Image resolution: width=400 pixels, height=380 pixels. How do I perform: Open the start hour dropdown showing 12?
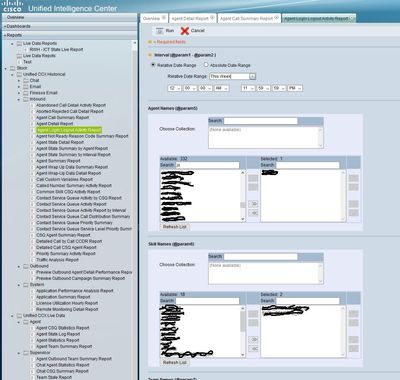coord(175,88)
